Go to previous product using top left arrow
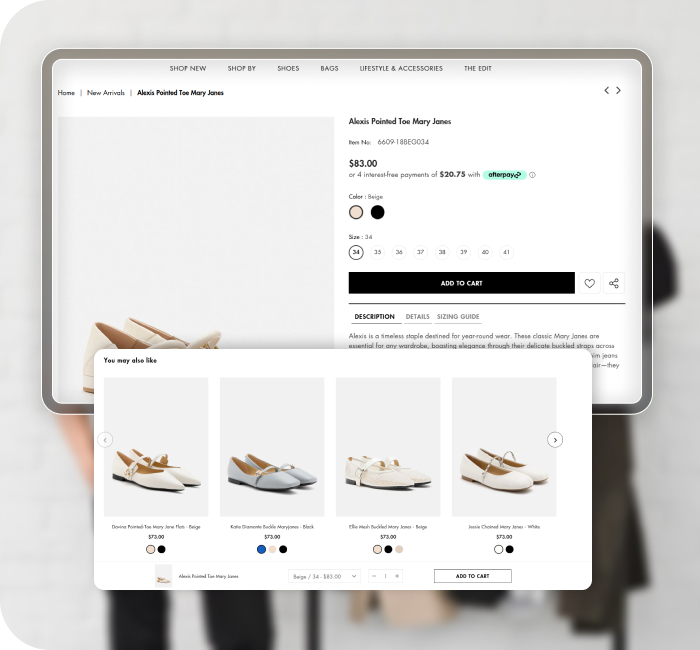Image resolution: width=700 pixels, height=650 pixels. click(606, 91)
